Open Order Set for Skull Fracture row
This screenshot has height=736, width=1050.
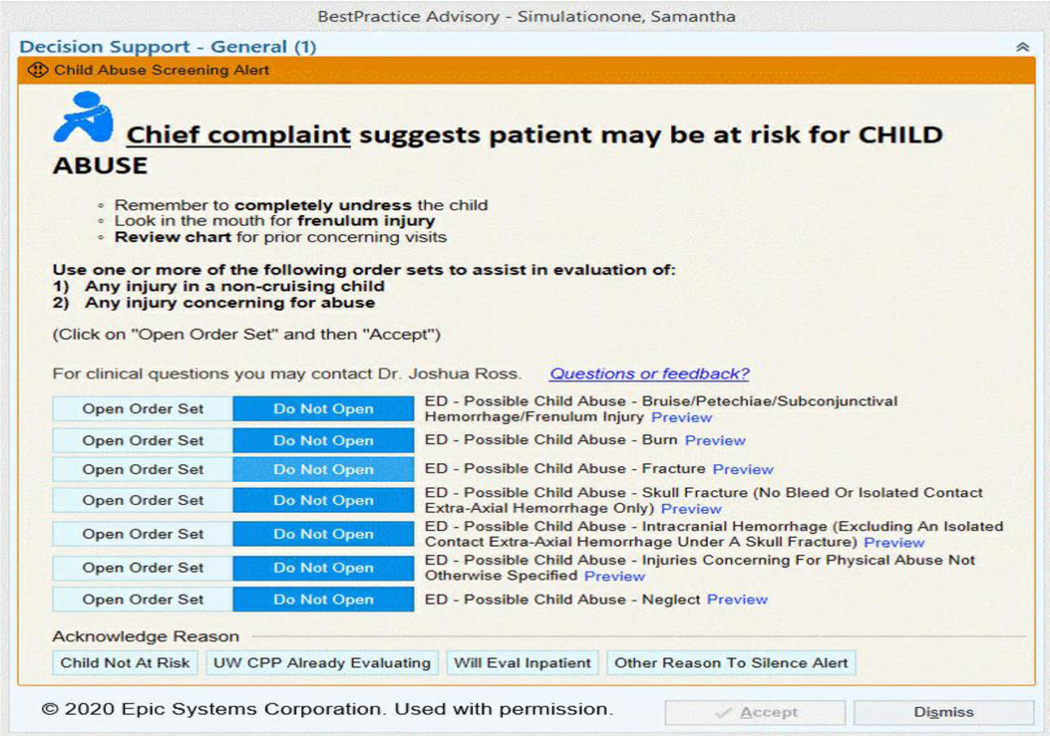tap(143, 500)
